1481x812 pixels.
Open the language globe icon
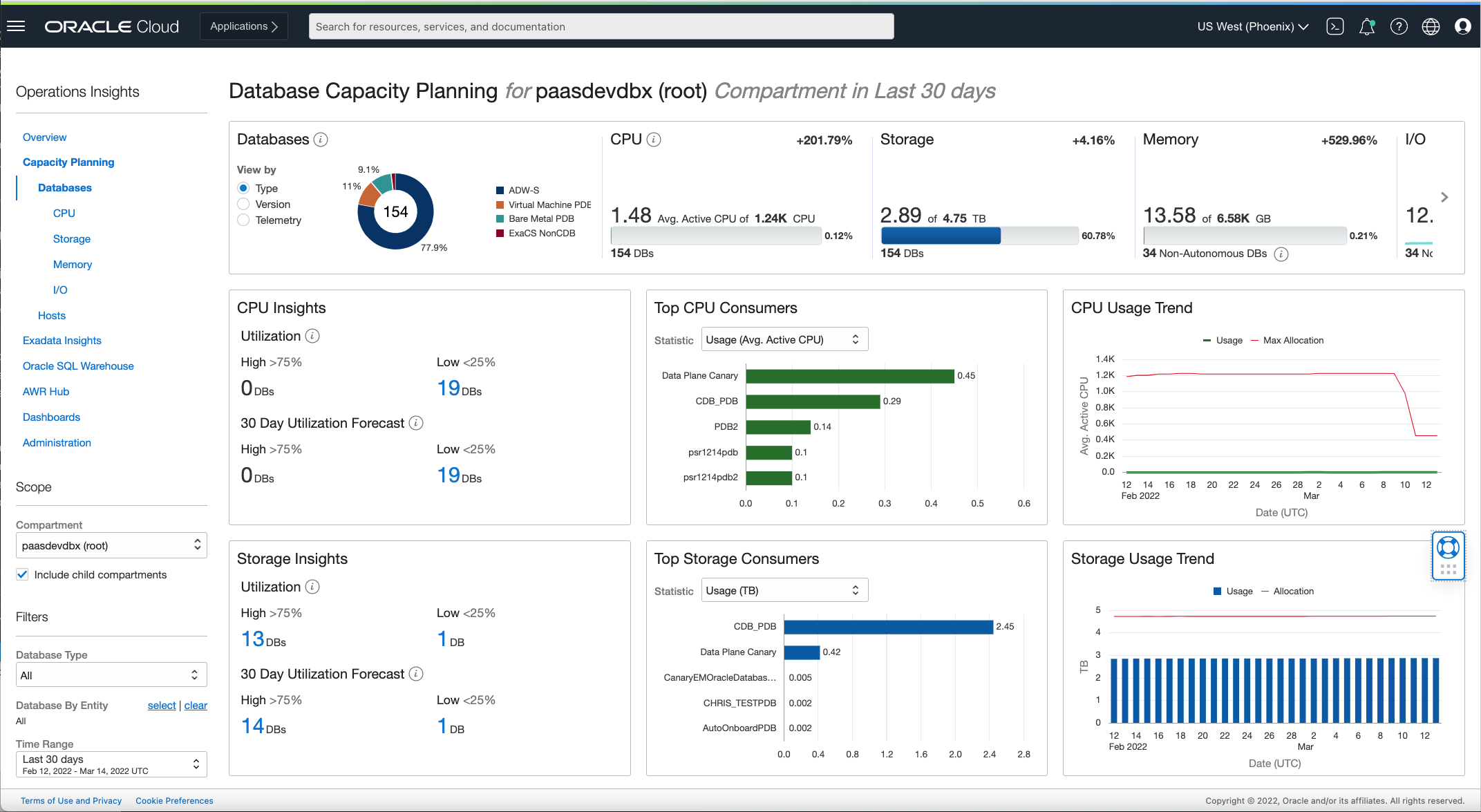[x=1431, y=26]
